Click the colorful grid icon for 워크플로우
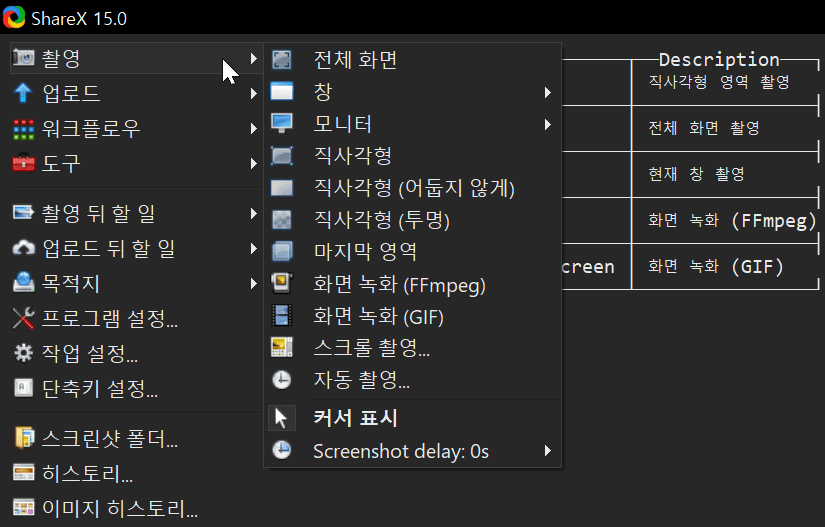The height and width of the screenshot is (527, 825). click(23, 129)
